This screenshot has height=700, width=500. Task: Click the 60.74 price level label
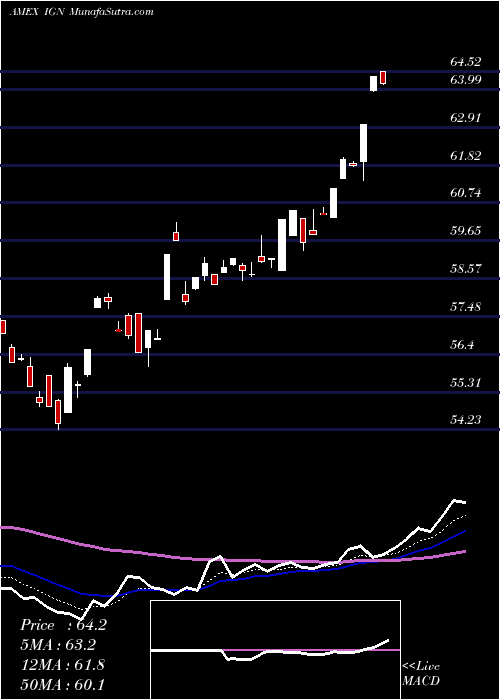click(466, 193)
